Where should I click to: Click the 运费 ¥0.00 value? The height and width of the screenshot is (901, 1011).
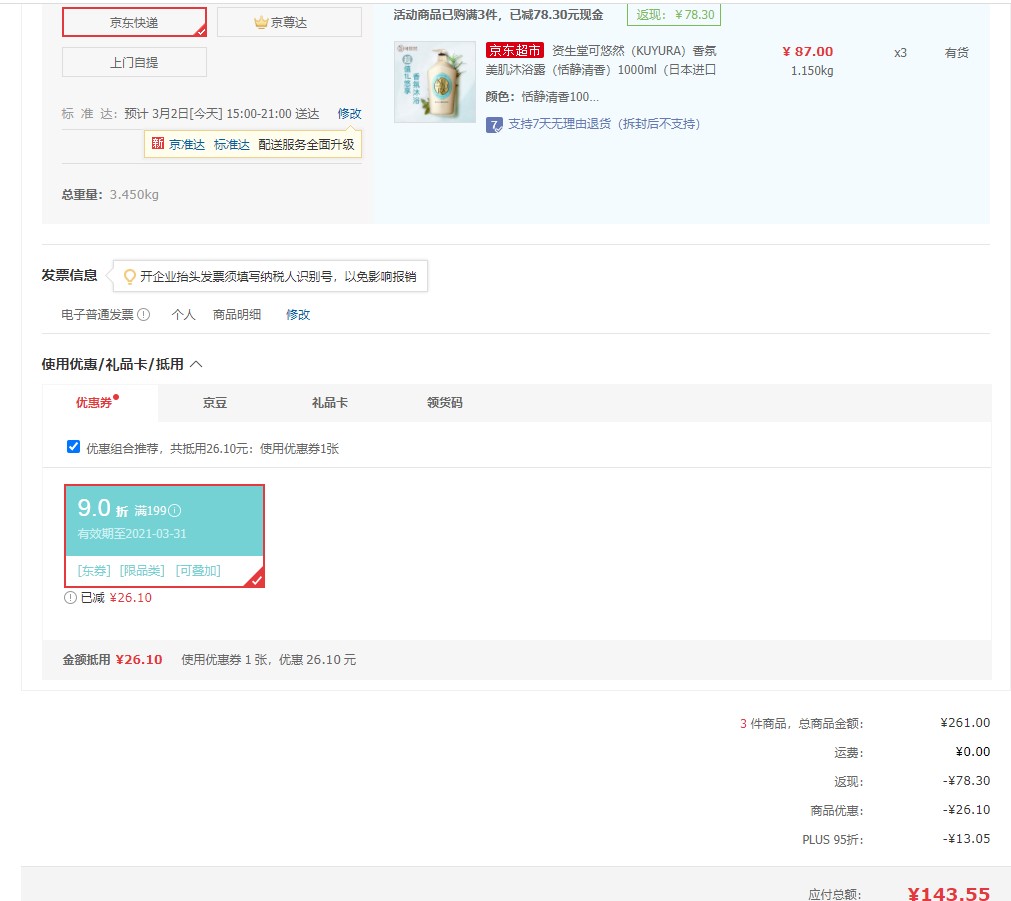[x=973, y=751]
